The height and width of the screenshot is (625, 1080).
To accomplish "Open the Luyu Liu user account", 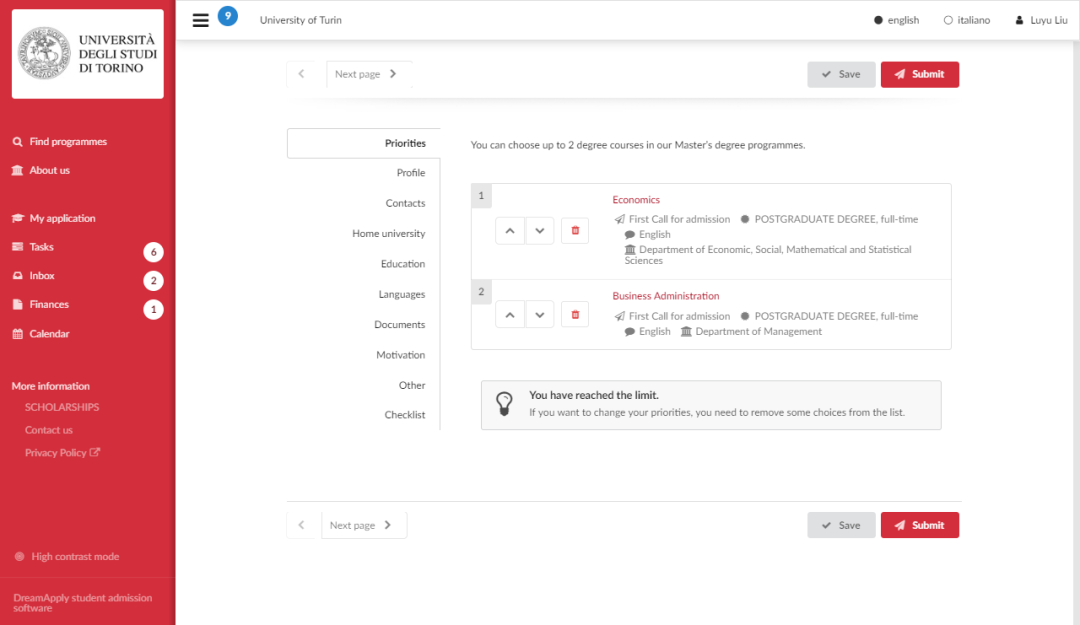I will 1041,20.
